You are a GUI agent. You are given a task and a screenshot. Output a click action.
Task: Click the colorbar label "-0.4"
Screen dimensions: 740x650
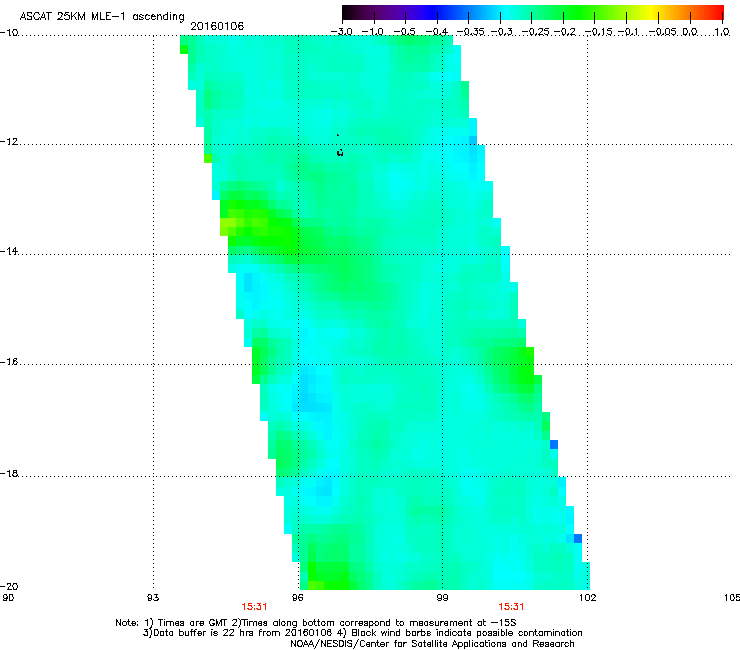click(x=437, y=32)
